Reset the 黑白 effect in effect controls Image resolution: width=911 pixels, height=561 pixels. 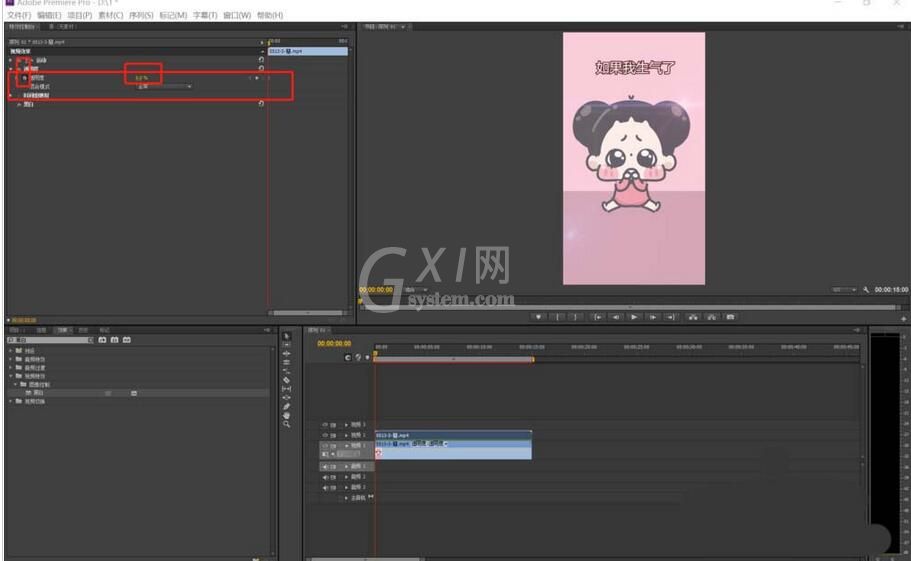point(261,104)
